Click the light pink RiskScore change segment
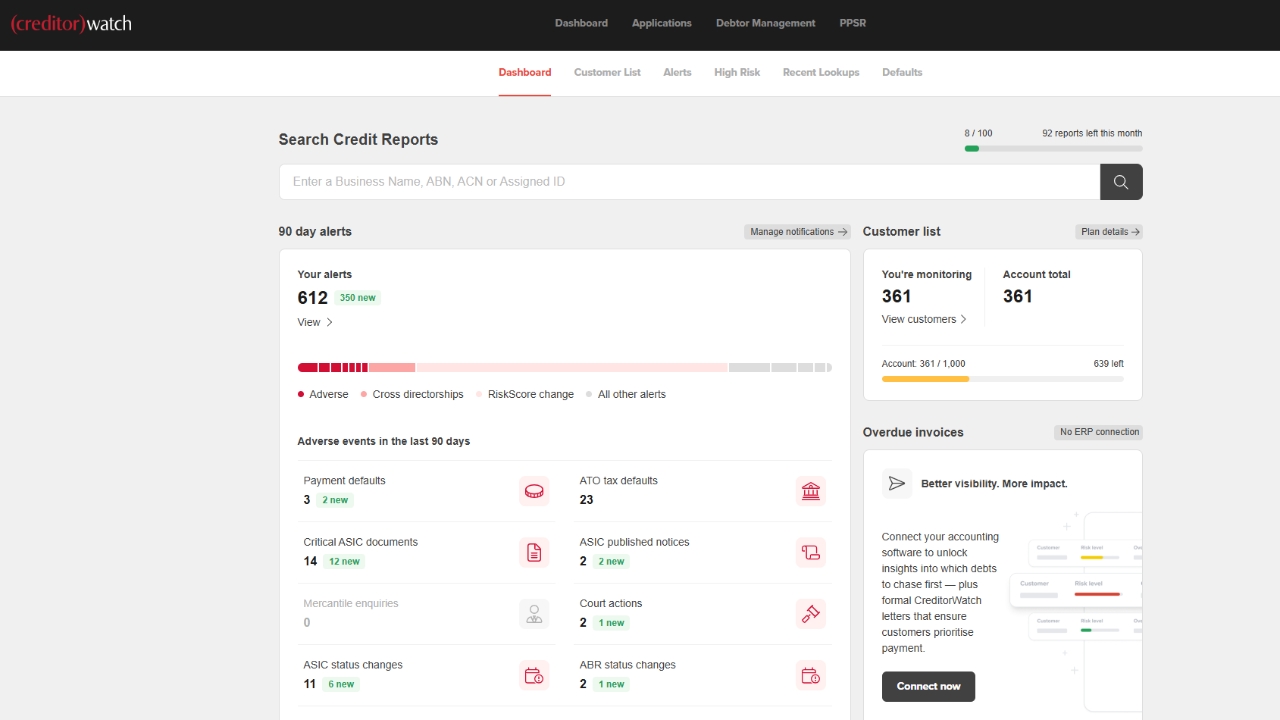 572,368
